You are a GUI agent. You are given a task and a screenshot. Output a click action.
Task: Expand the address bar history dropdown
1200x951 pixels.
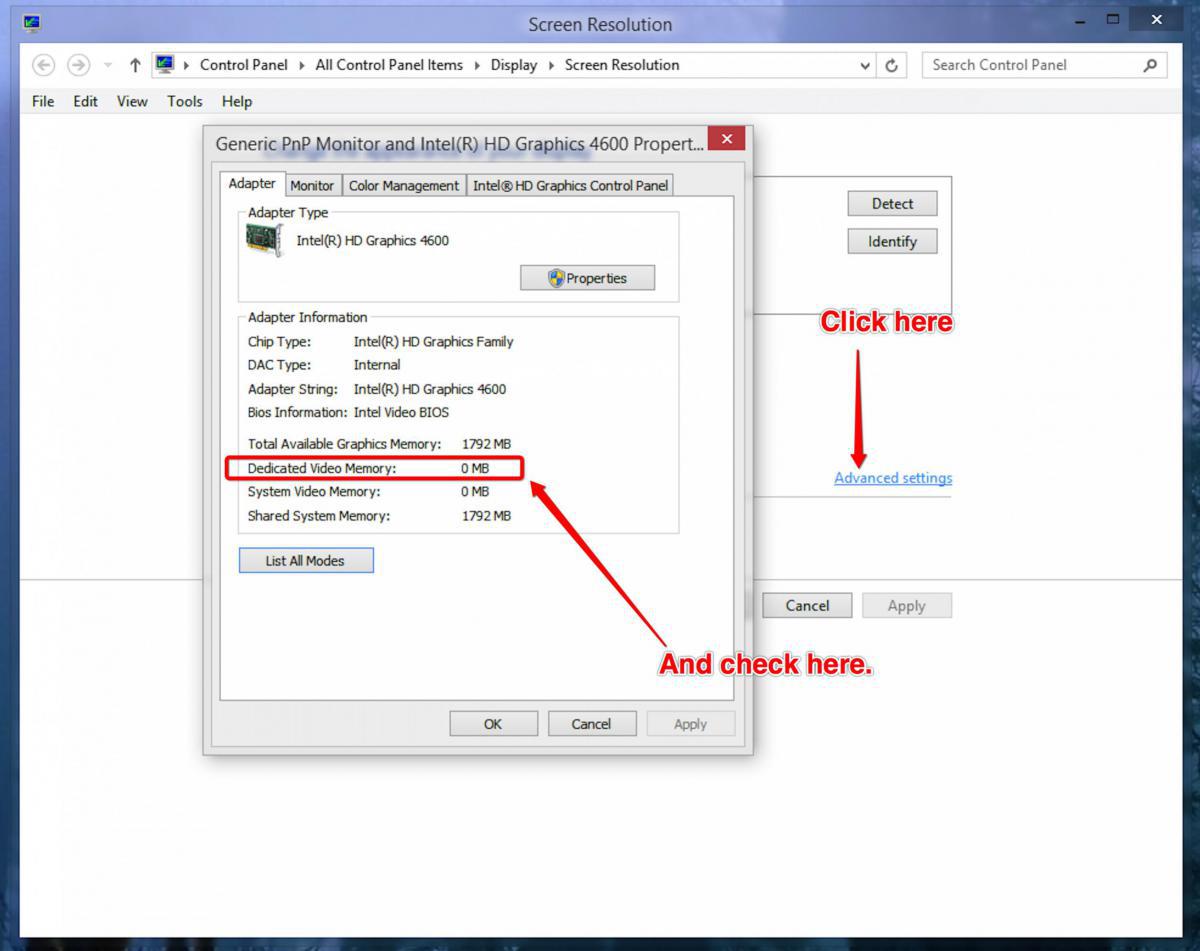[865, 66]
